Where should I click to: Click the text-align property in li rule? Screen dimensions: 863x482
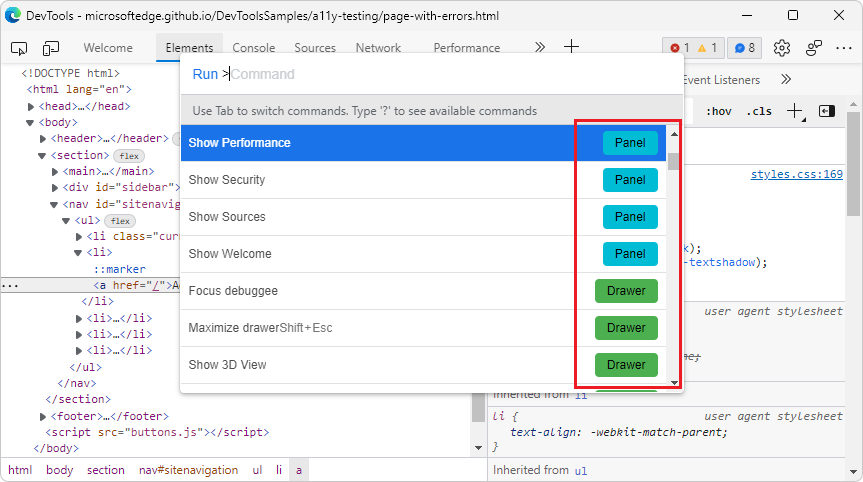545,432
